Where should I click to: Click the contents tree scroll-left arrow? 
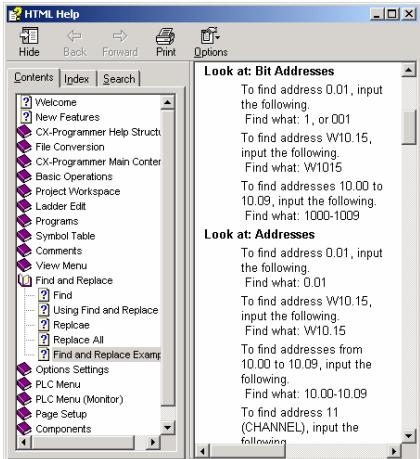pos(24,442)
